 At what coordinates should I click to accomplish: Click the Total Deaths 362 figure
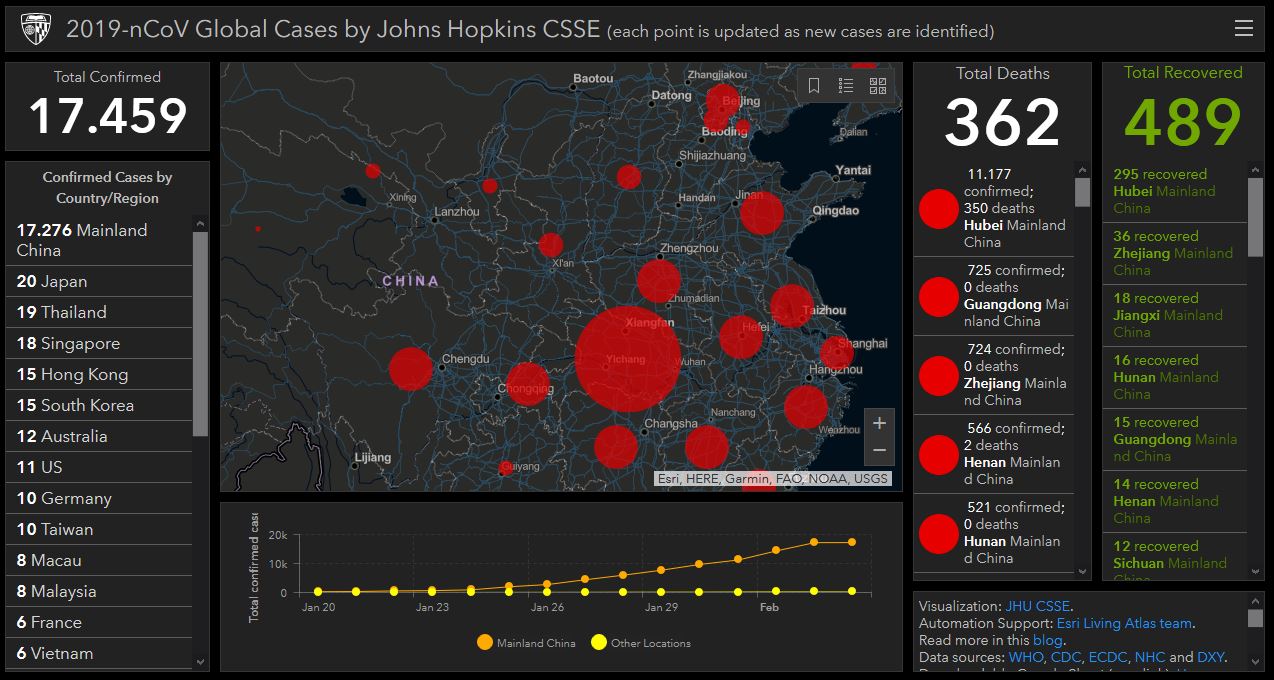[1002, 123]
